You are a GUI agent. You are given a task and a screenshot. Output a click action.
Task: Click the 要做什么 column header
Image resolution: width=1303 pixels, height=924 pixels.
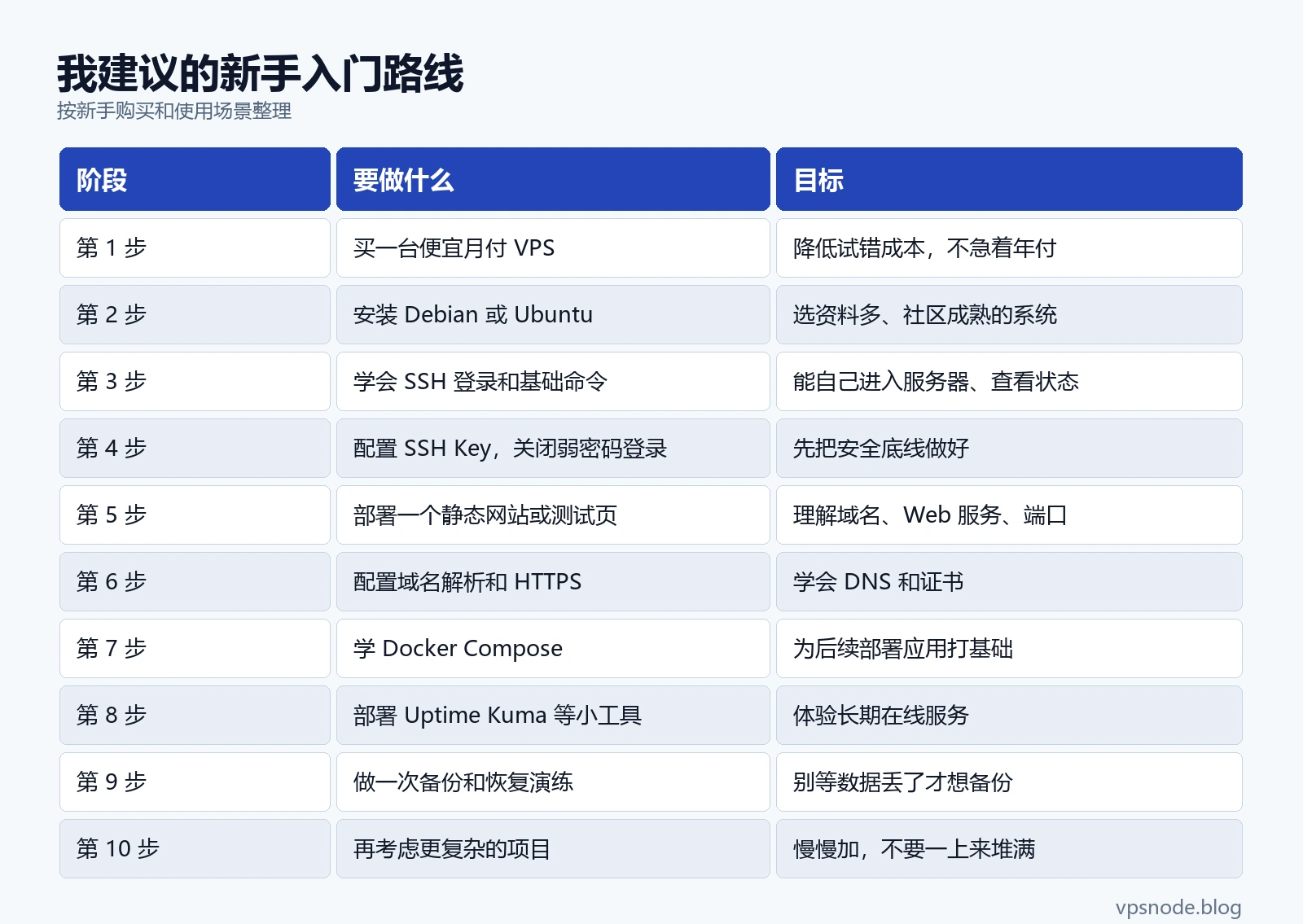pyautogui.click(x=553, y=179)
